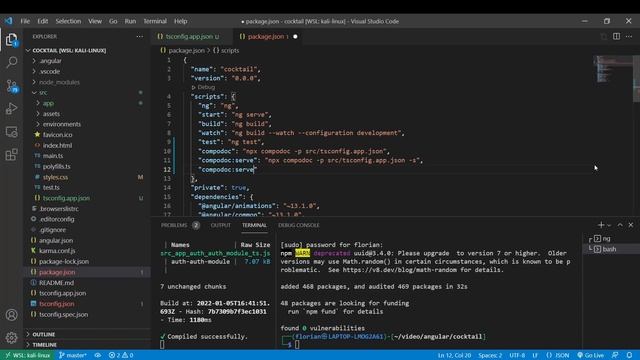Screen dimensions: 640x360
Task: Click the editor minimap
Action: [612, 69]
